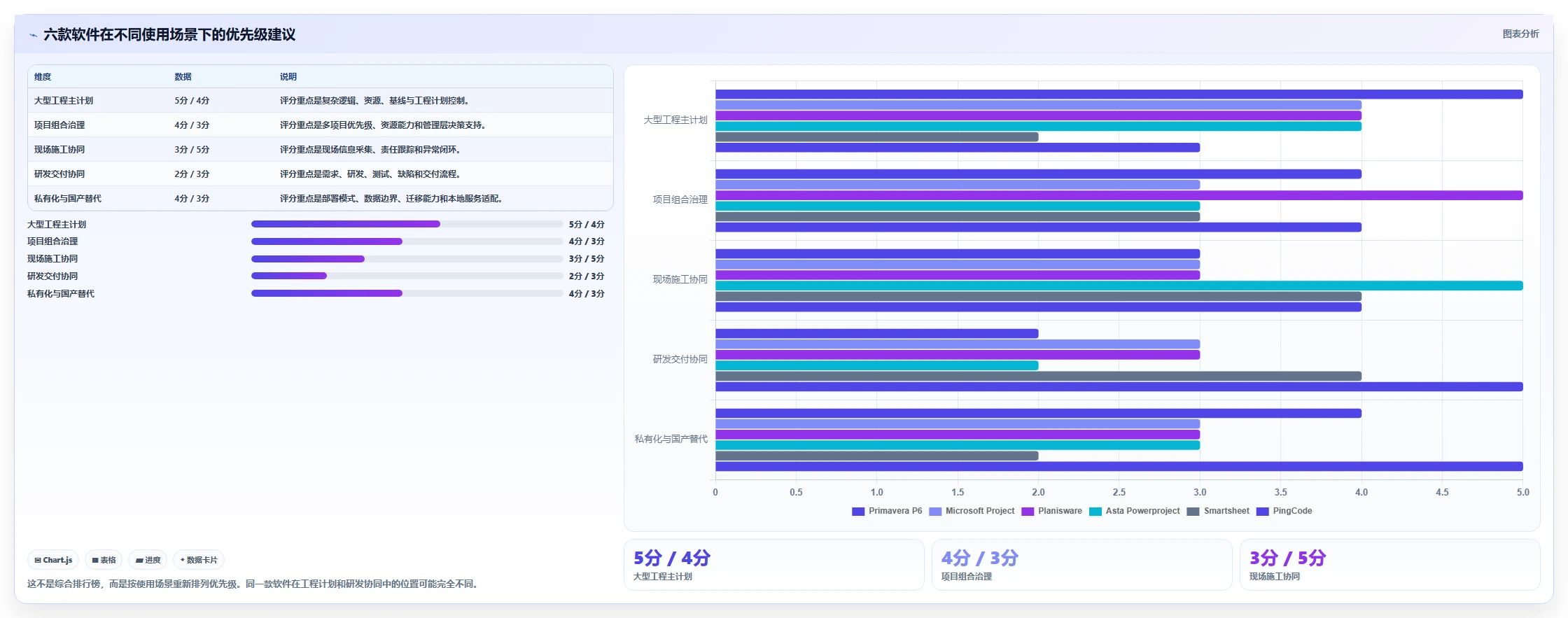Open the 5分 / 4分 大型工程主计划 data card
The height and width of the screenshot is (618, 1568).
pos(774,565)
